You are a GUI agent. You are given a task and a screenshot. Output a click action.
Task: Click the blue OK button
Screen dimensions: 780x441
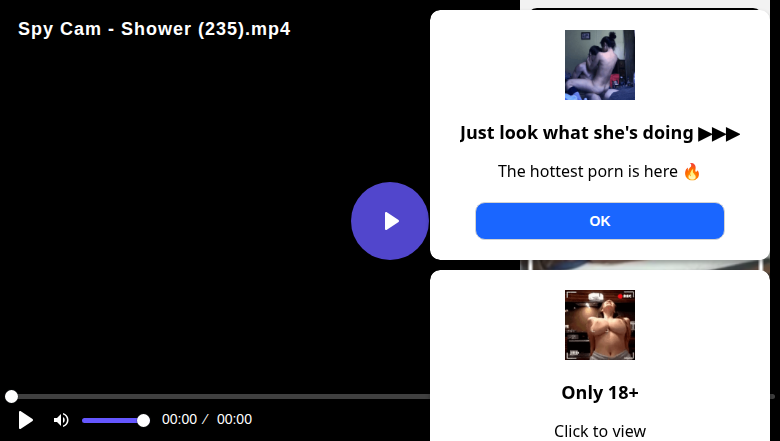tap(599, 221)
